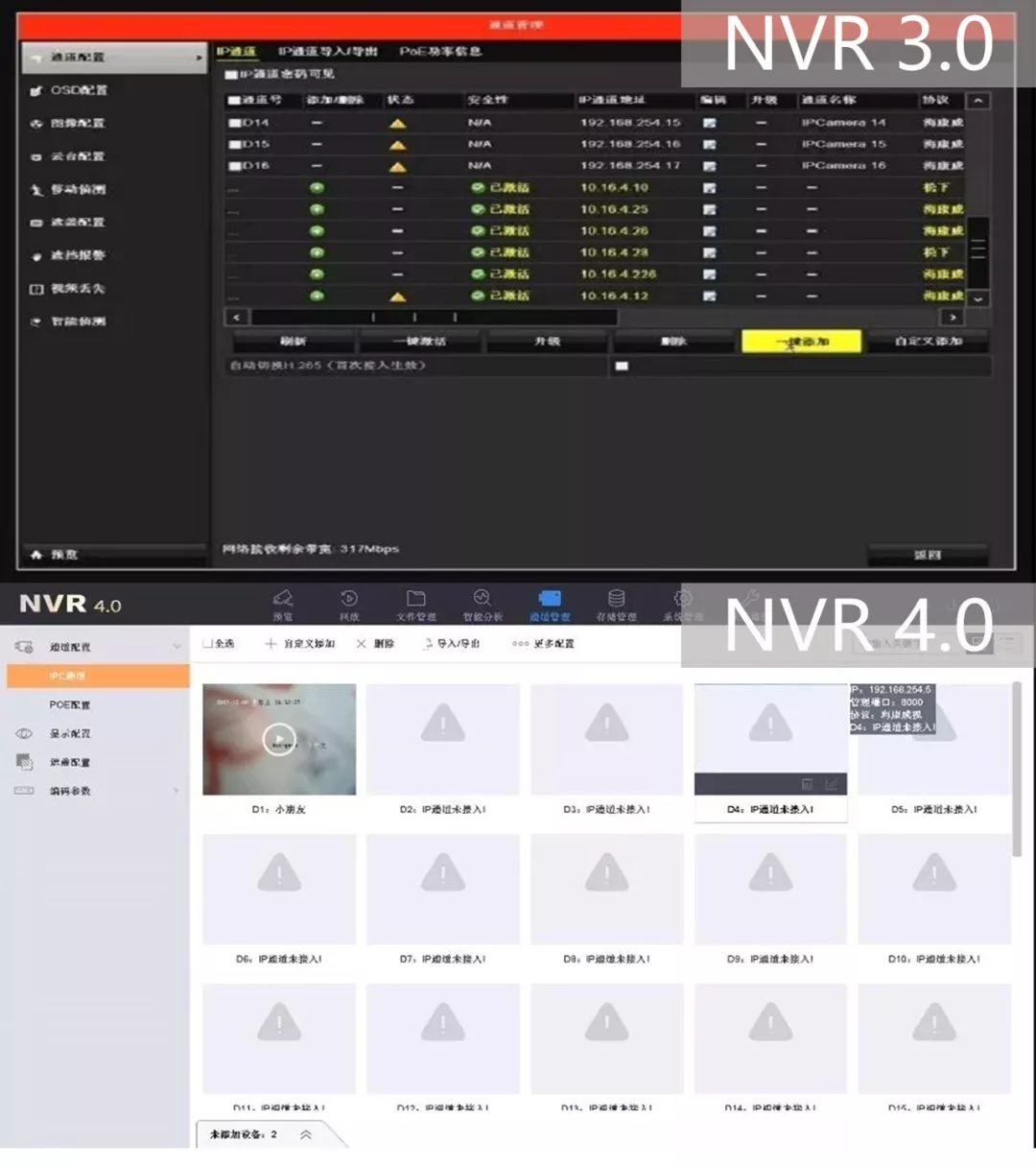Click the play button on the D1 video thumbnail
Screen dimensions: 1036x1166
pos(279,739)
